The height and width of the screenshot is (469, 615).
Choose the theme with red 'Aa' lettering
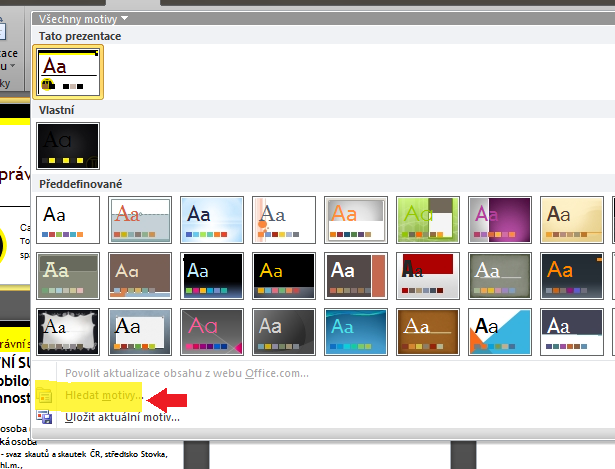point(140,219)
